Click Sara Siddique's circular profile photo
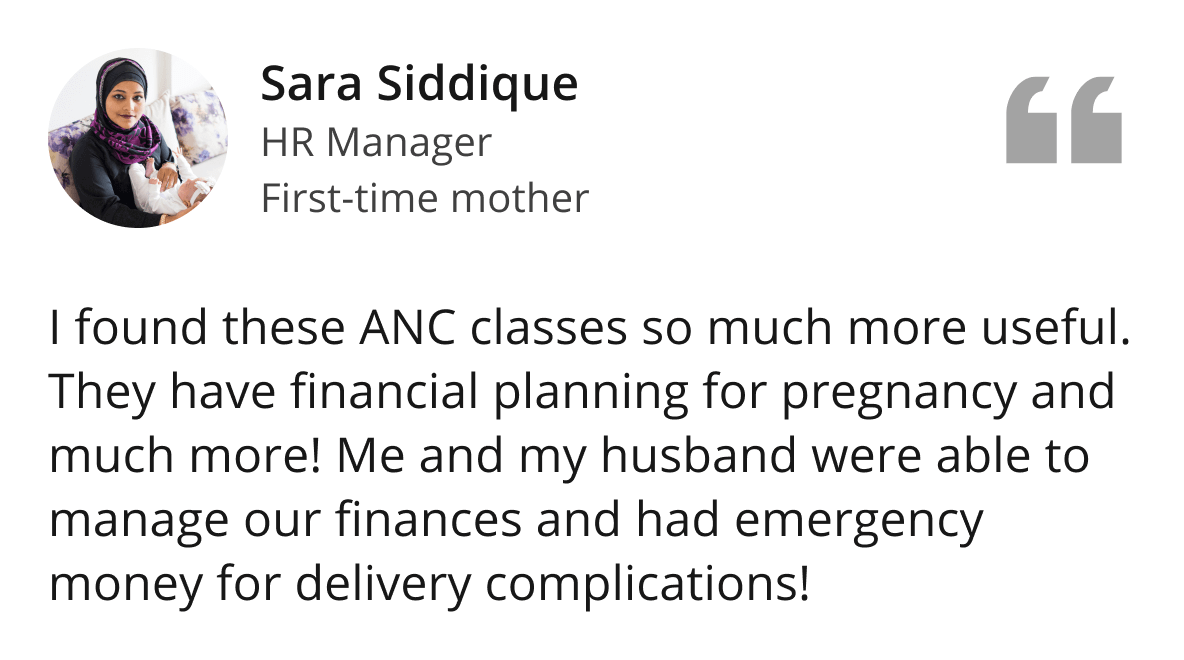Screen dimensions: 1184x660 tap(138, 138)
